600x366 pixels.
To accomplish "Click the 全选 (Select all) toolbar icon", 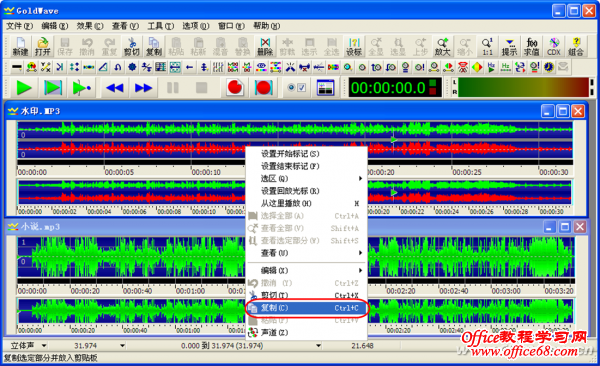I will 331,47.
